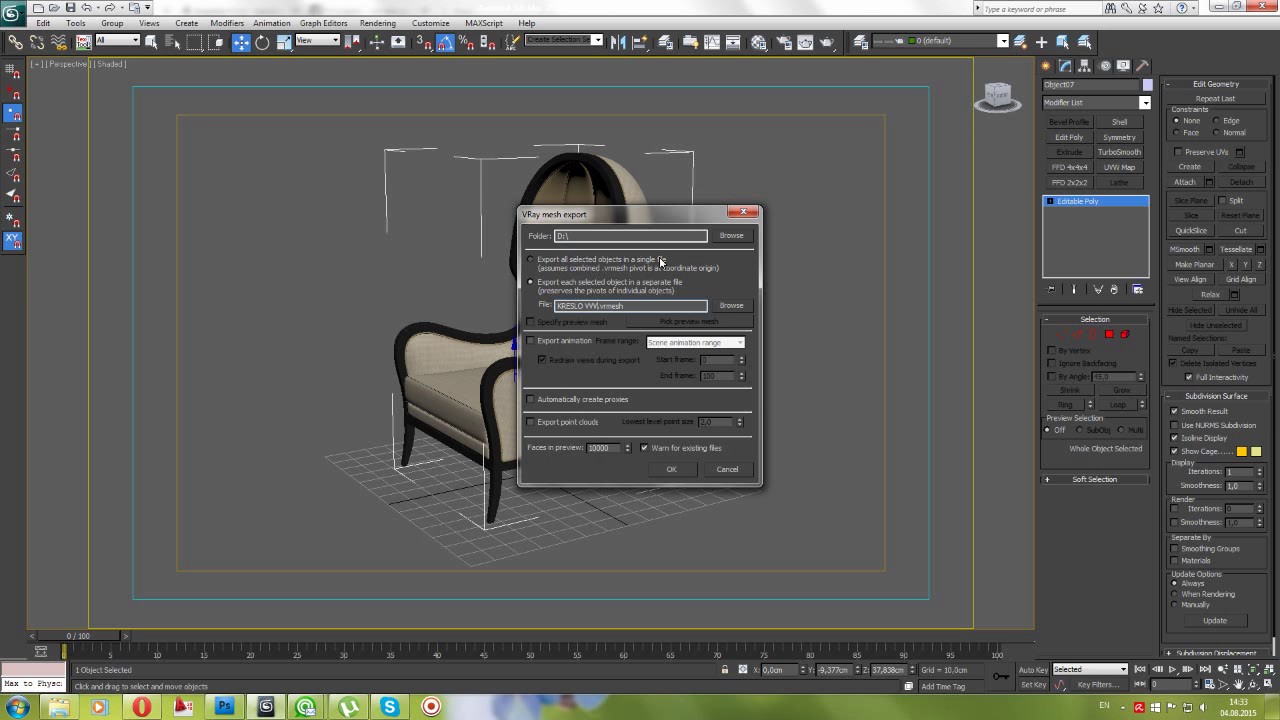The height and width of the screenshot is (720, 1280).
Task: Enable the Export animation checkbox
Action: (531, 341)
